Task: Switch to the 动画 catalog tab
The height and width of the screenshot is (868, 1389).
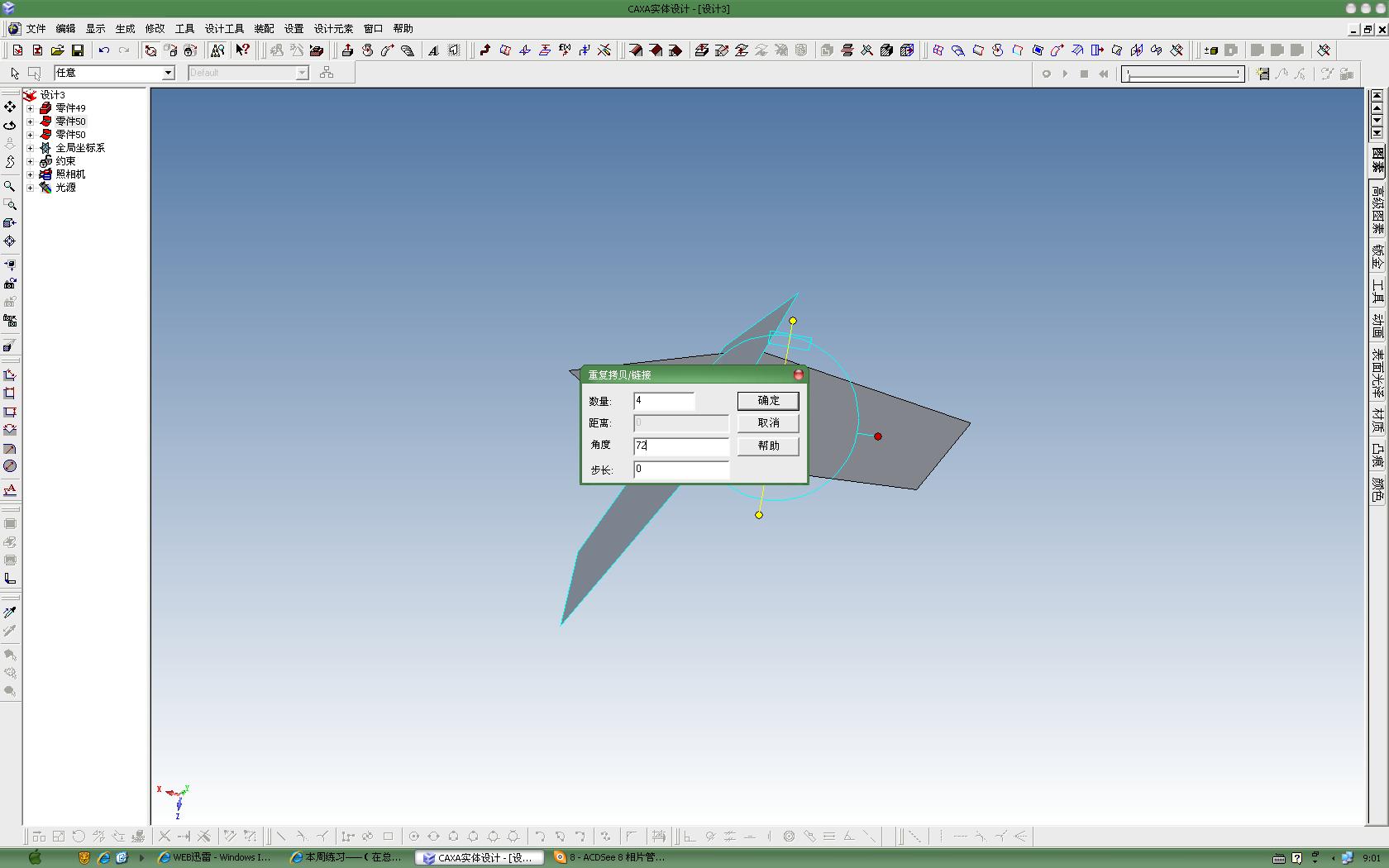Action: [1377, 327]
